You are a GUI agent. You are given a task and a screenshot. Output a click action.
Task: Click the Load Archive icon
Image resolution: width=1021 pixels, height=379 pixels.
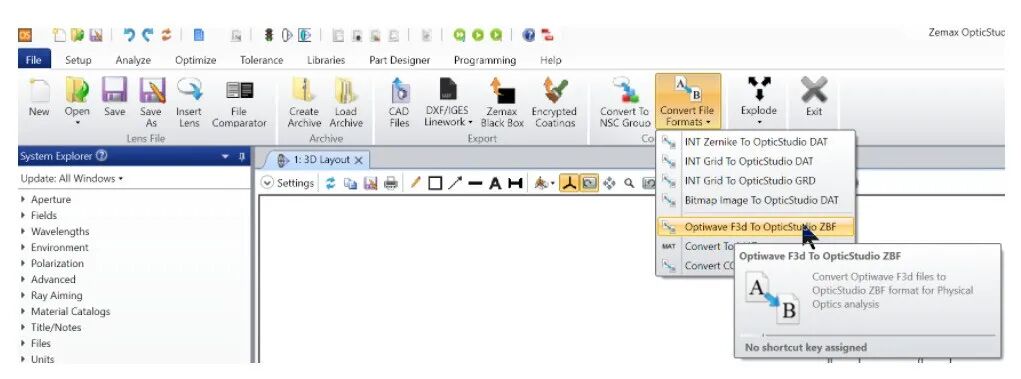pos(346,103)
